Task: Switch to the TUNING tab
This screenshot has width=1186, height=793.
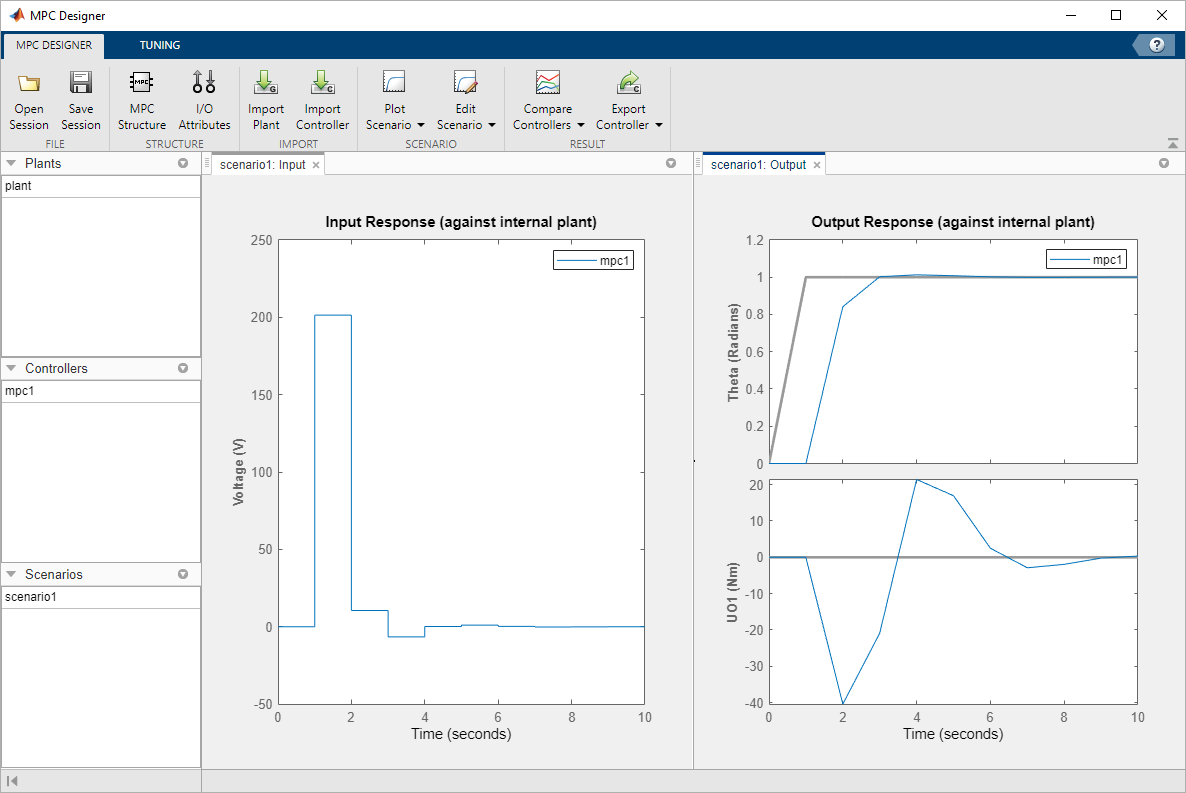Action: tap(160, 45)
